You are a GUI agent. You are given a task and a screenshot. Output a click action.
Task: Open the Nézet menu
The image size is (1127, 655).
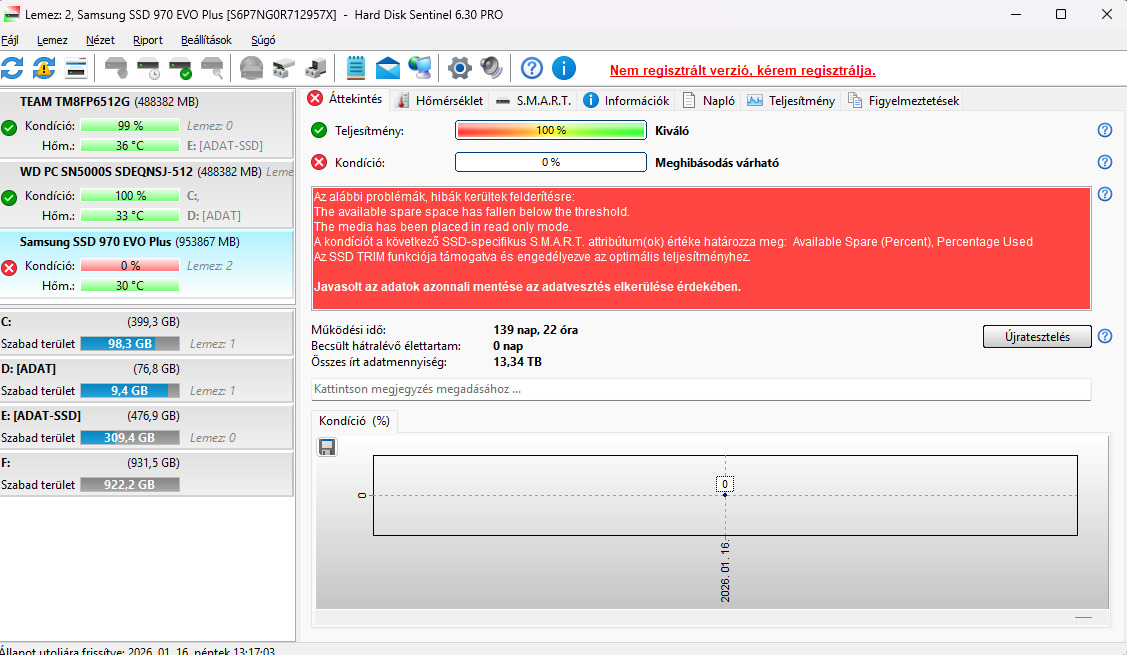click(x=100, y=40)
